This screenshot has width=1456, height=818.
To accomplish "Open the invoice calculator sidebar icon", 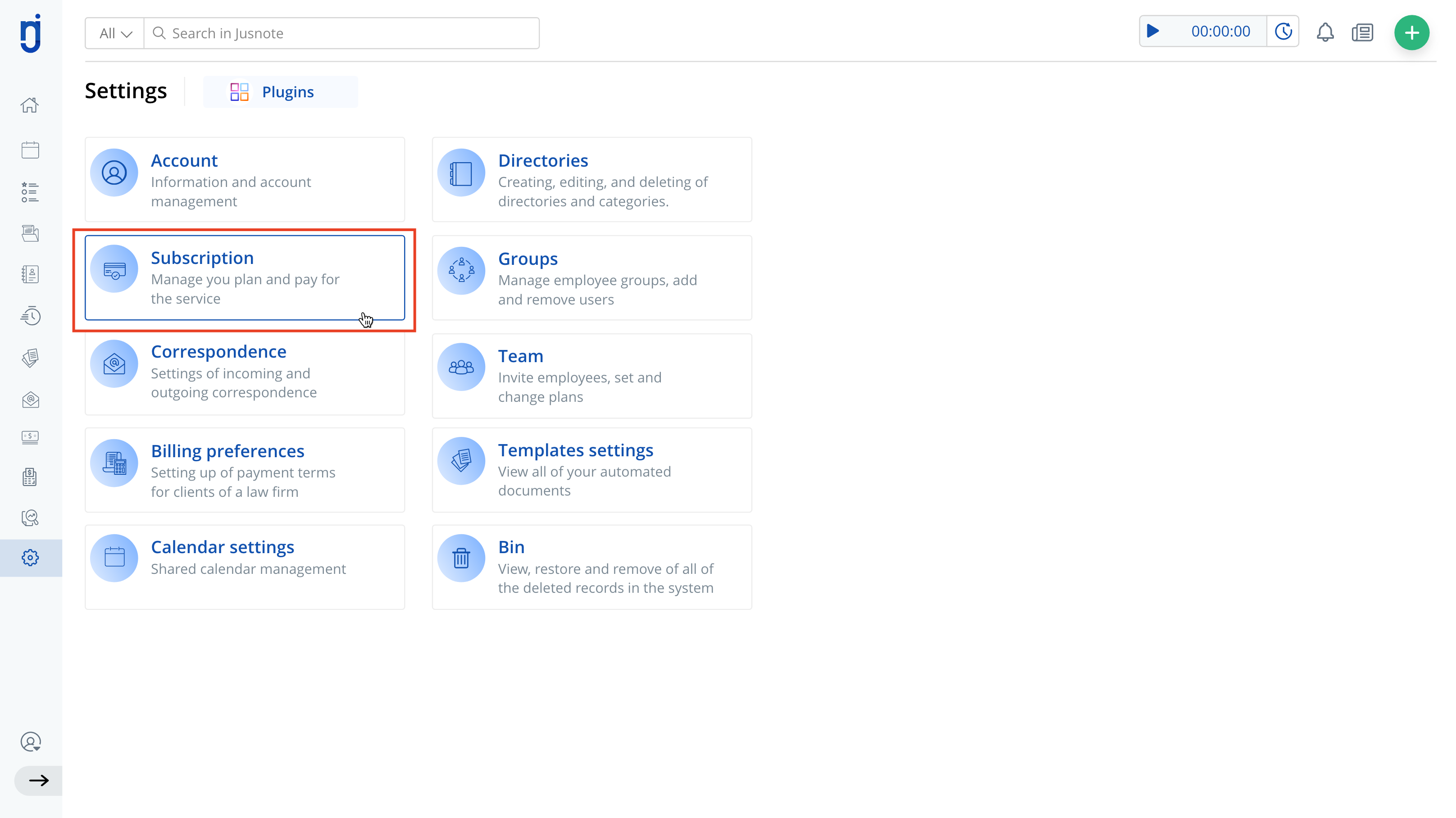I will pos(30,477).
